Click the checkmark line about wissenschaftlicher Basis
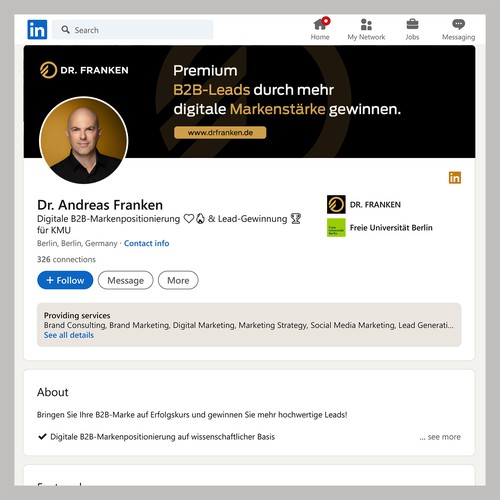Image resolution: width=500 pixels, height=500 pixels. pos(156,437)
